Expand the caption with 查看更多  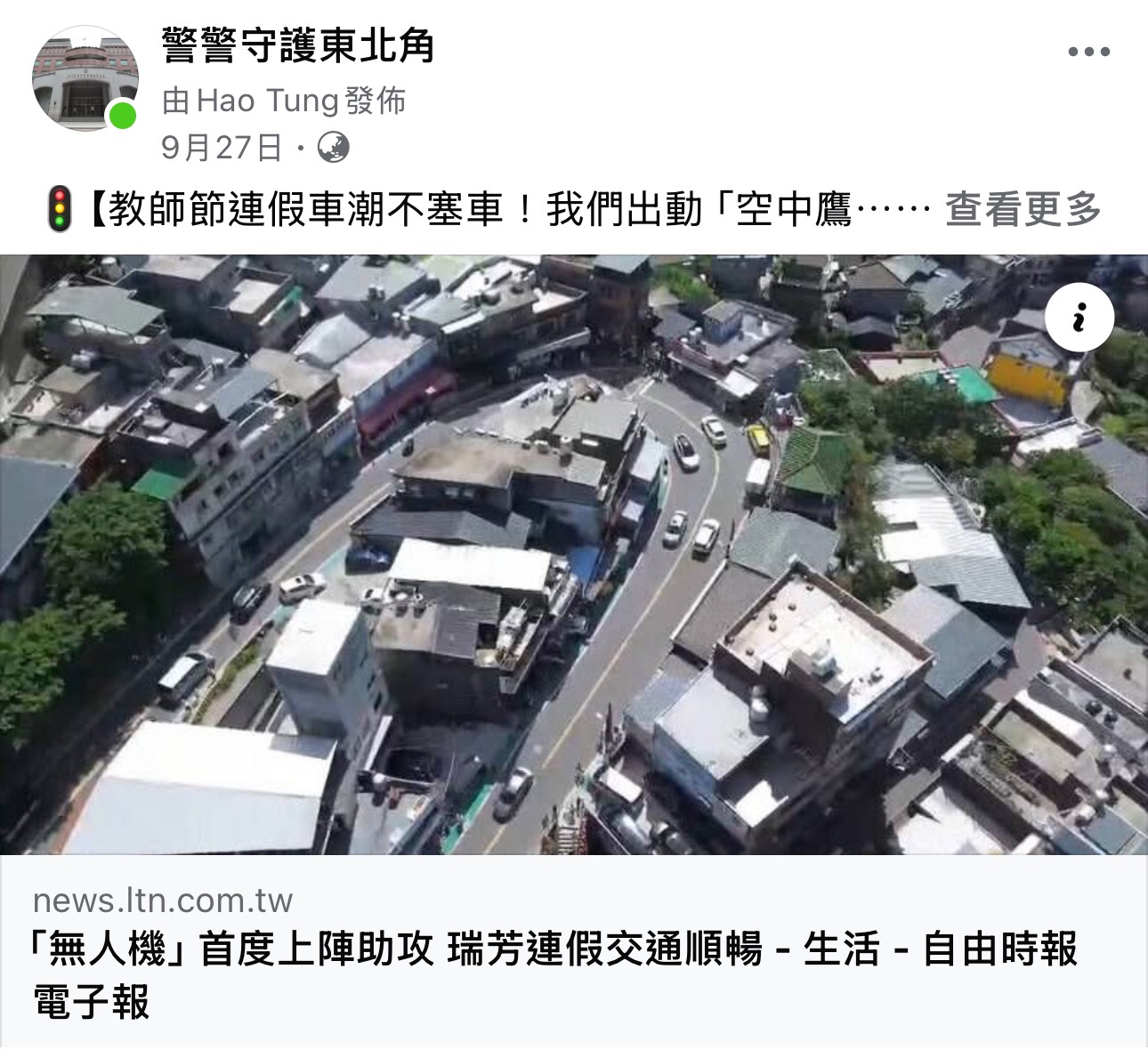1023,209
